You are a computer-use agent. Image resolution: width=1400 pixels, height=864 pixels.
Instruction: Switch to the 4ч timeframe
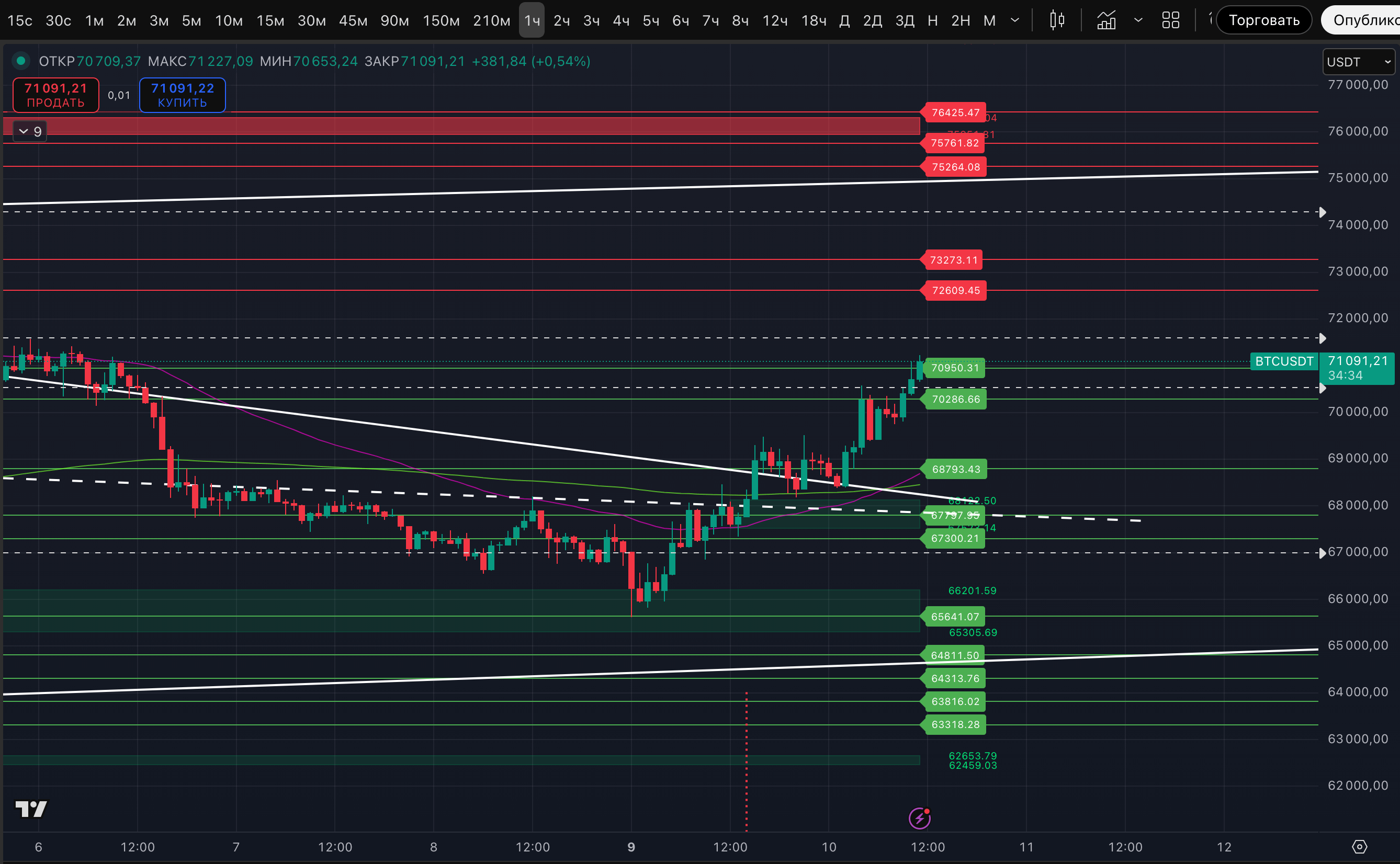point(620,20)
